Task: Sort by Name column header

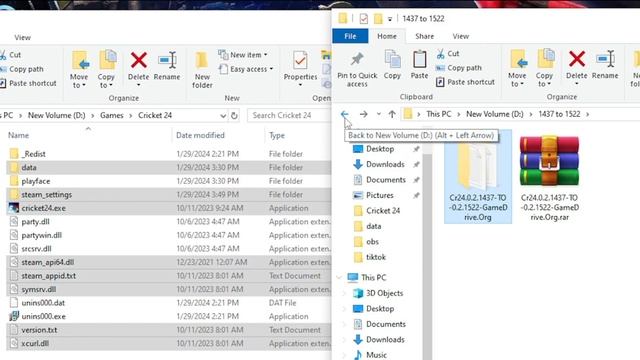Action: [18, 136]
